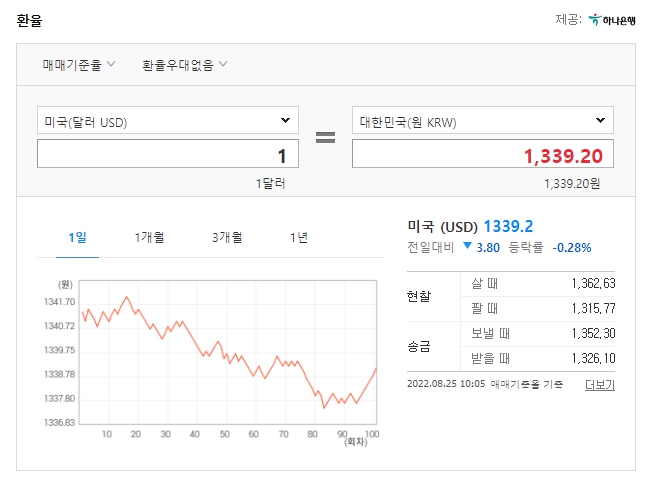
Task: Click the -0.28% change rate
Action: click(x=571, y=248)
